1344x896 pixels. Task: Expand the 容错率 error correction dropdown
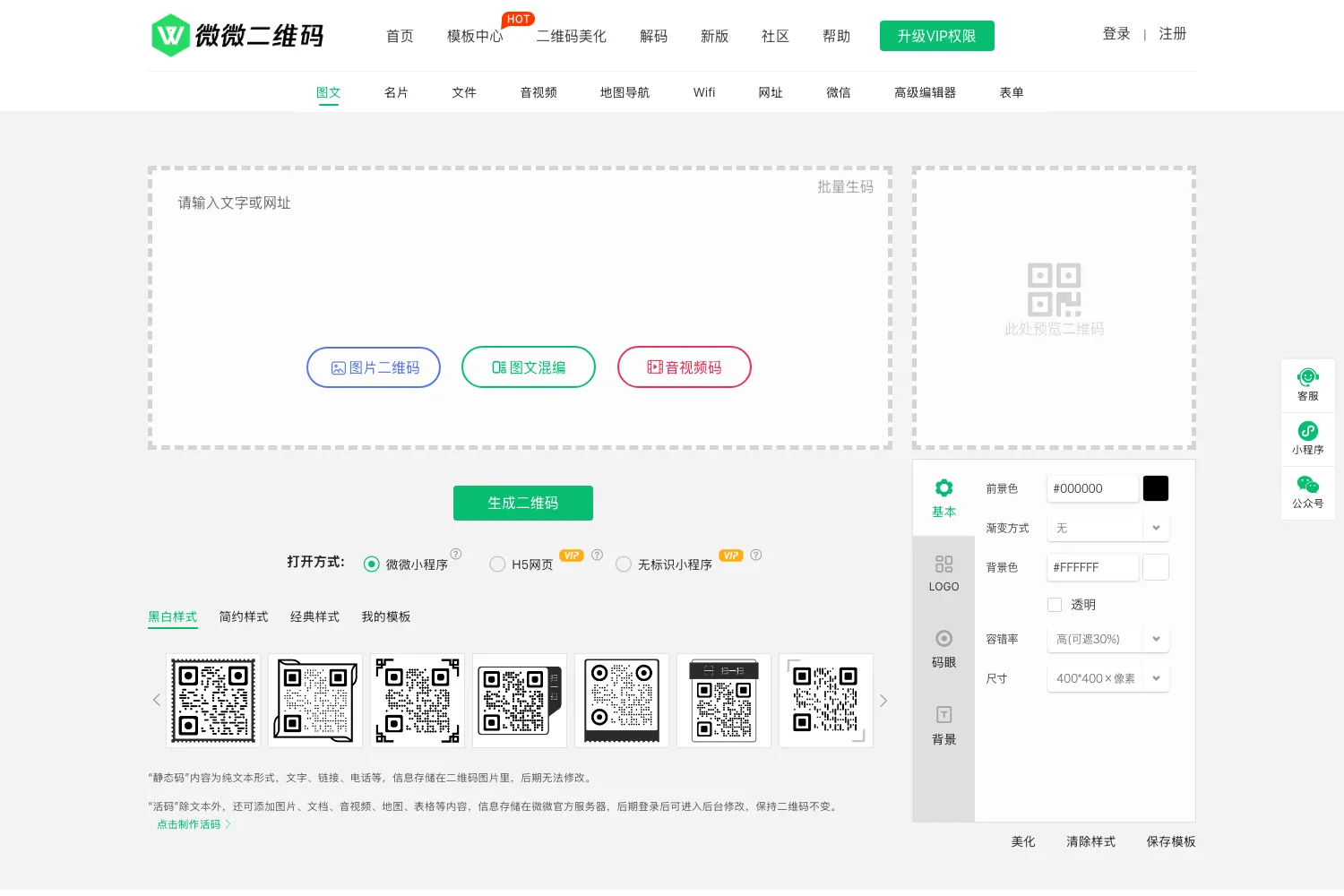click(x=1107, y=639)
